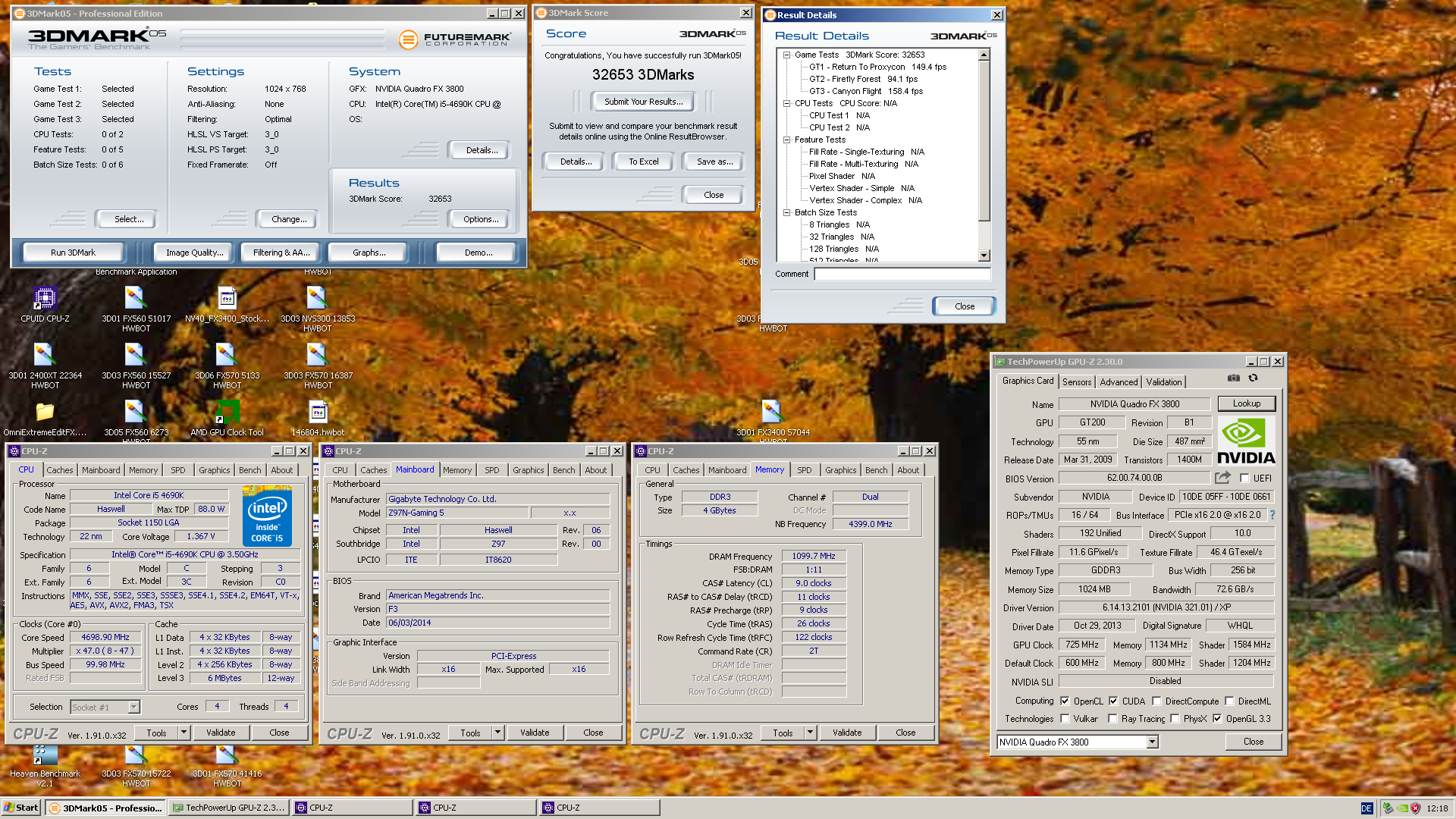The width and height of the screenshot is (1456, 819).
Task: Open 3D06 FX570 5133 HWBOT desktop file
Action: [x=227, y=366]
